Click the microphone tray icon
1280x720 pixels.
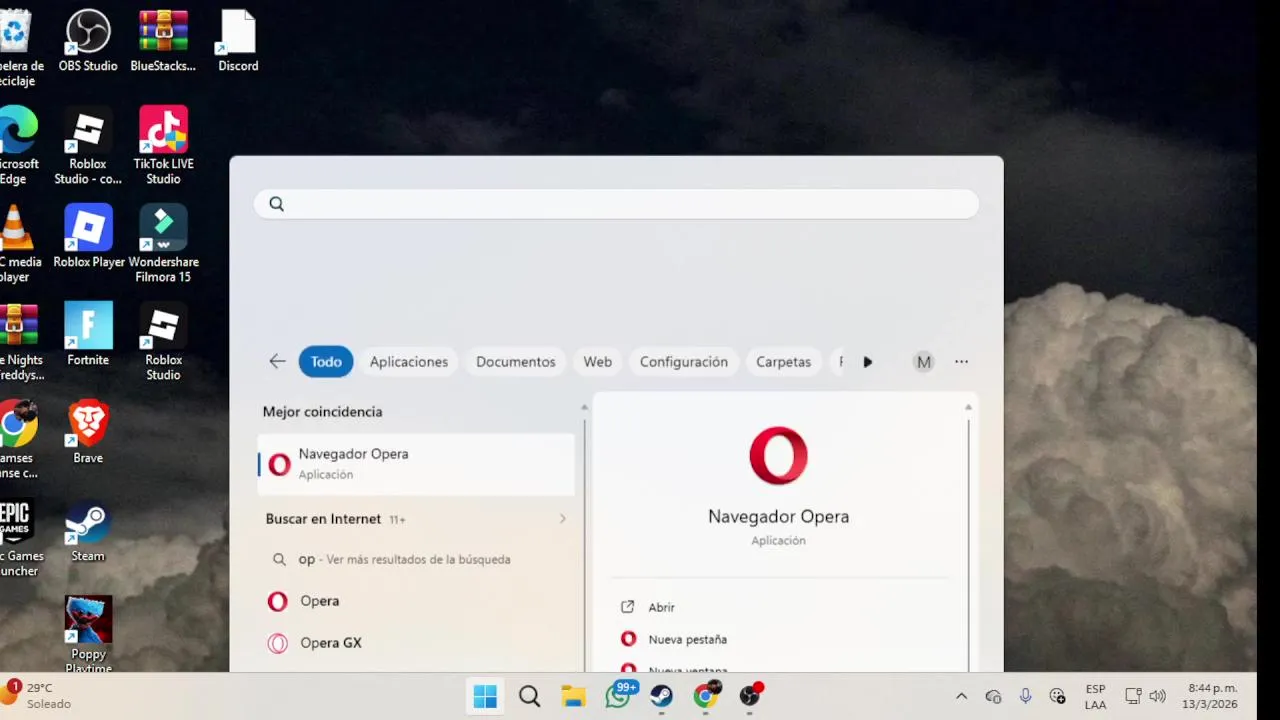1025,696
